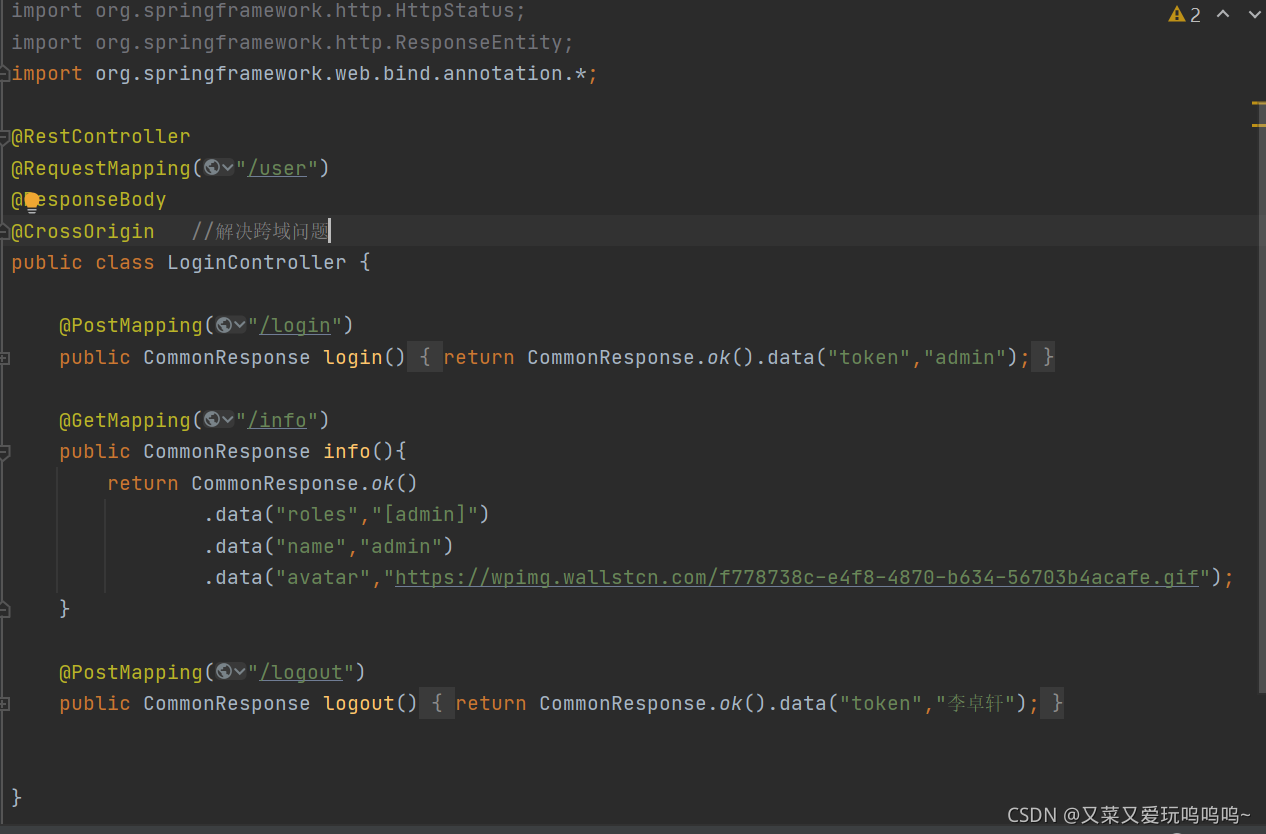Click the globe icon beside "/user" mapping

click(x=212, y=168)
